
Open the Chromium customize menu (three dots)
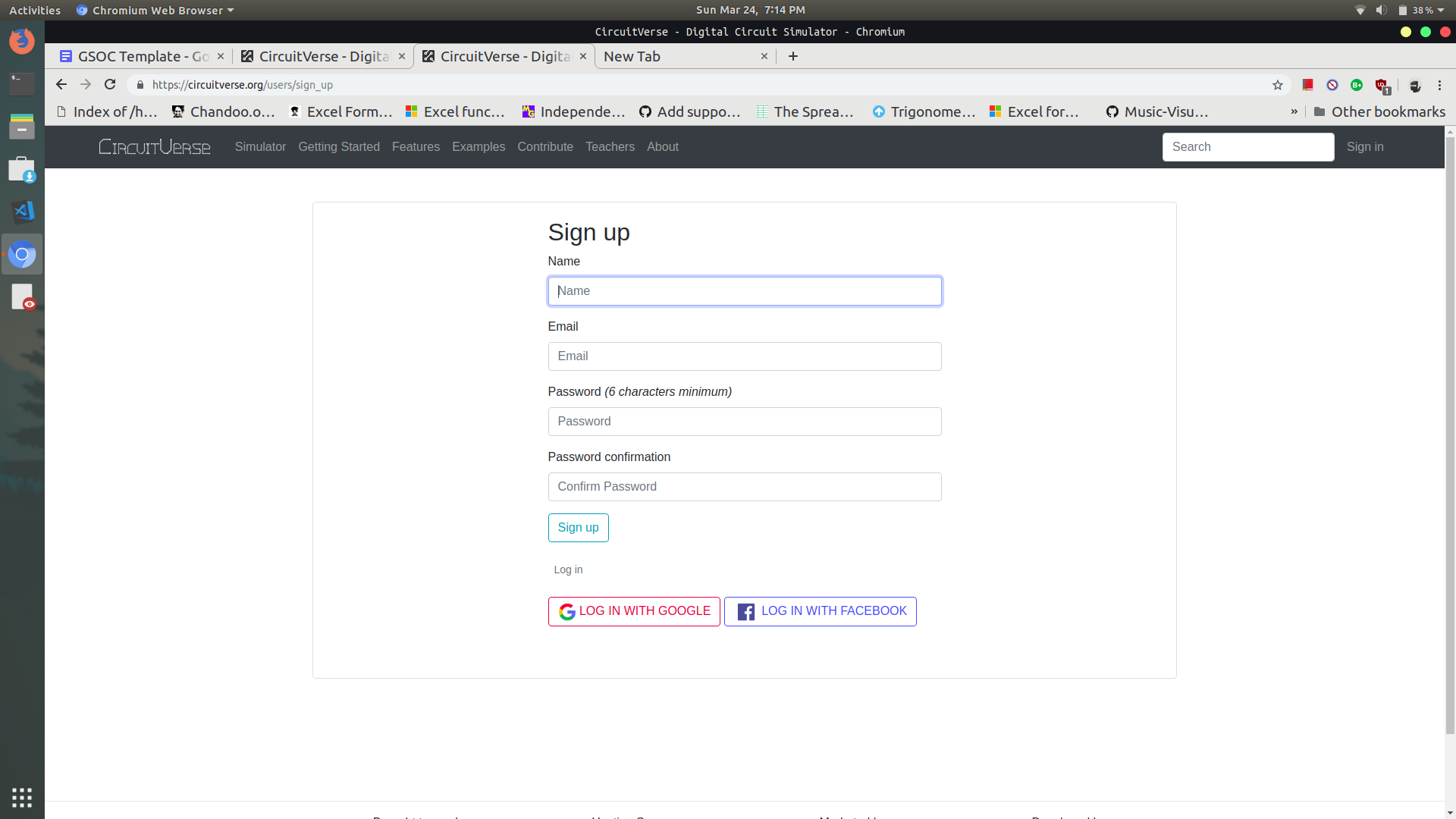pyautogui.click(x=1439, y=85)
